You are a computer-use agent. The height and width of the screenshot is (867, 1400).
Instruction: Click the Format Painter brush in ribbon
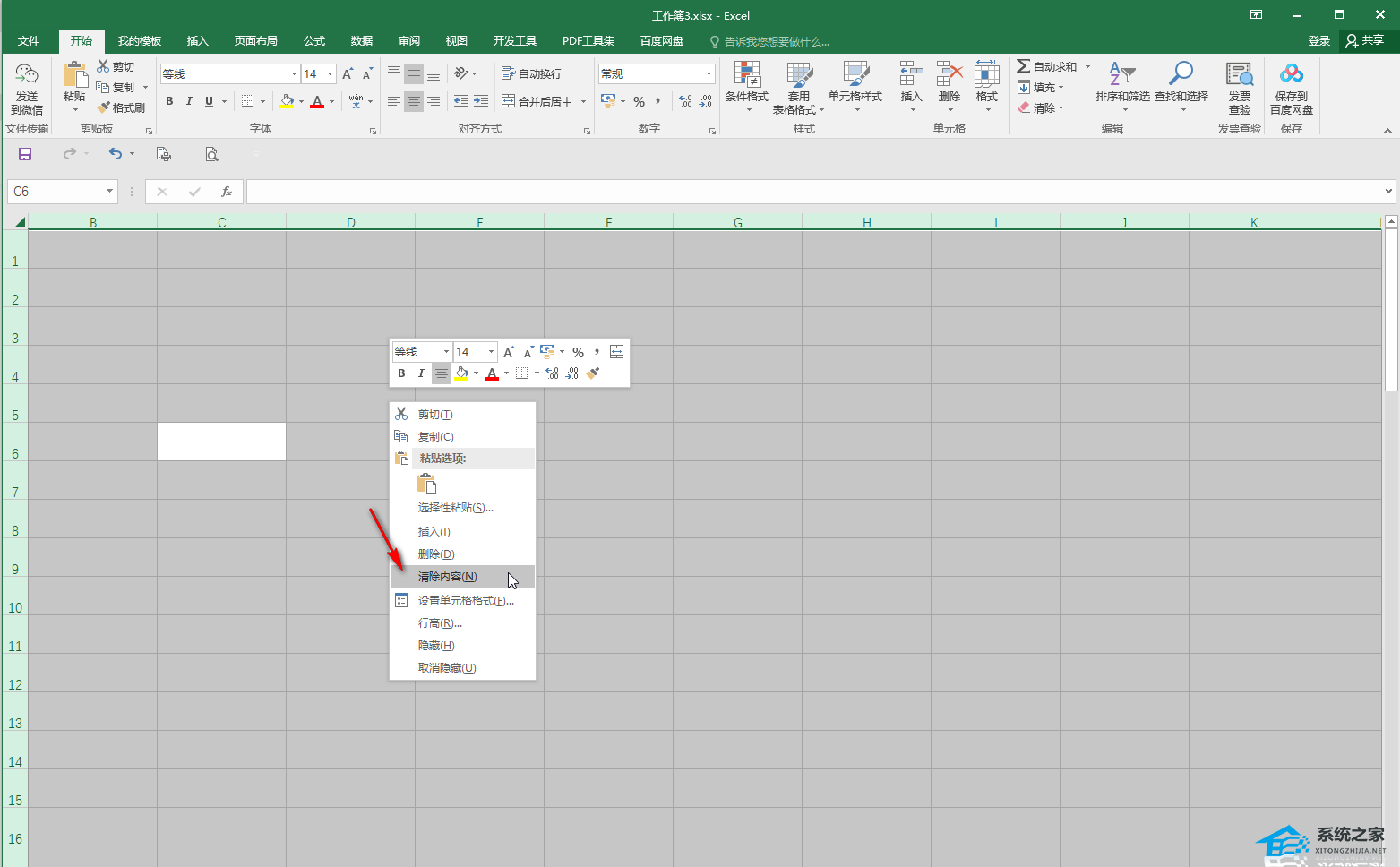121,107
